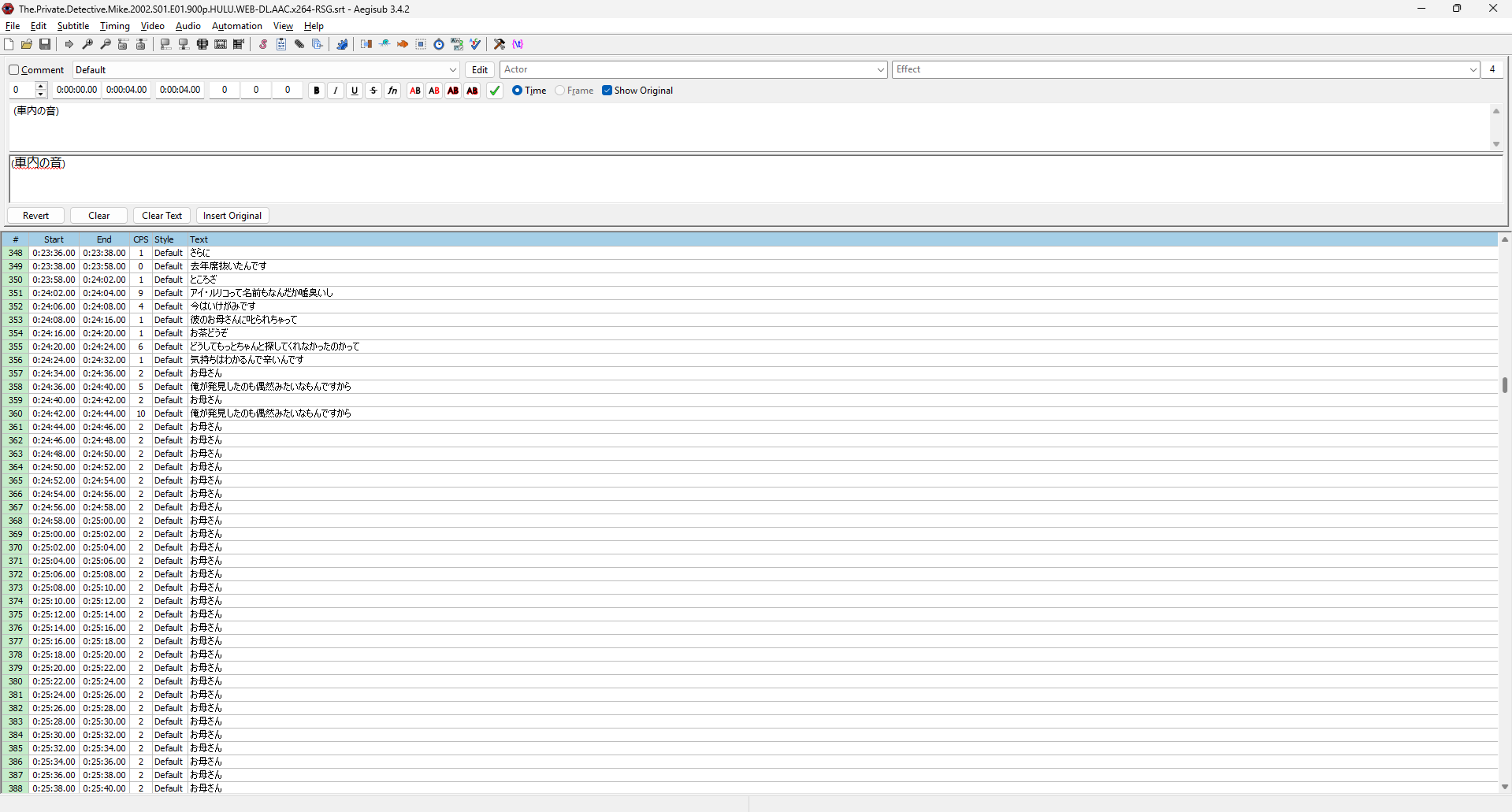
Task: Toggle strikeout formatting
Action: pyautogui.click(x=373, y=91)
